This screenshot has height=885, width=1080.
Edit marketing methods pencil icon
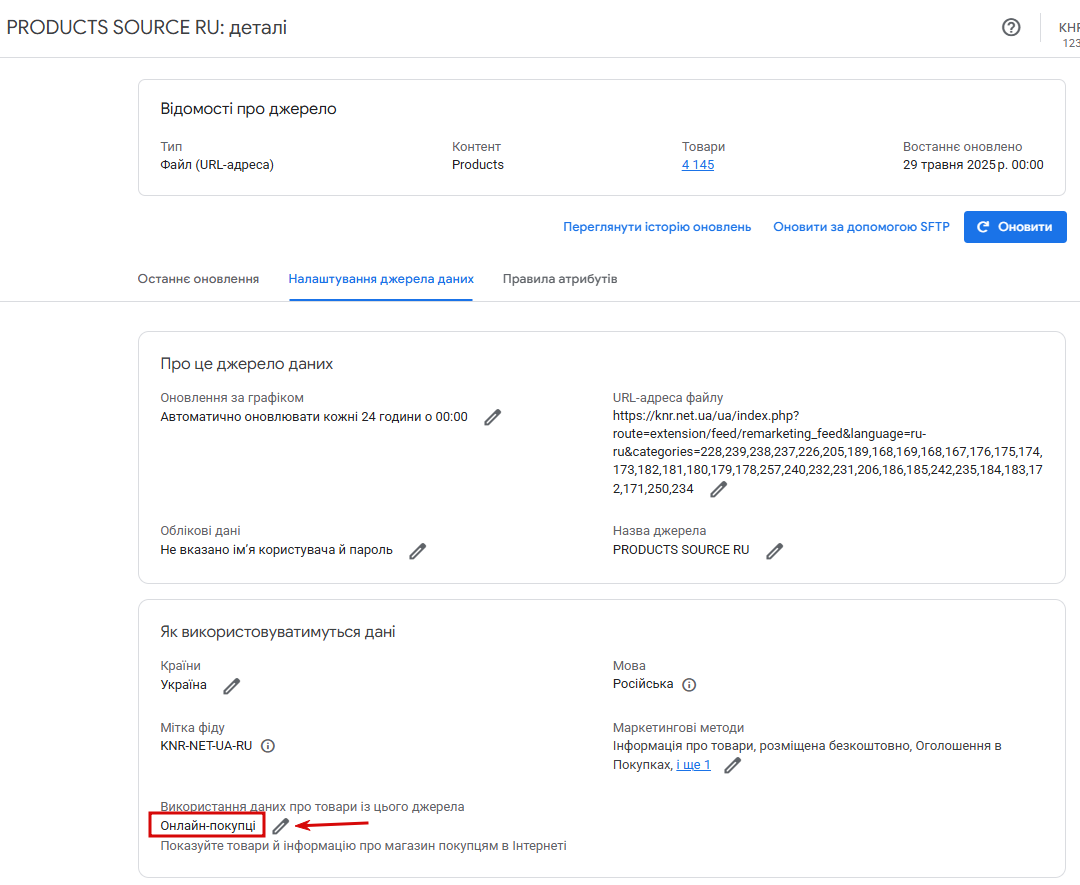coord(732,765)
